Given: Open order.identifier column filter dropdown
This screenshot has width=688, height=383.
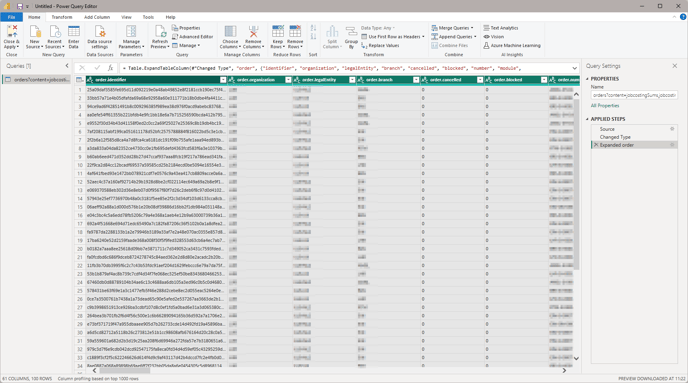Looking at the screenshot, I should pos(223,80).
